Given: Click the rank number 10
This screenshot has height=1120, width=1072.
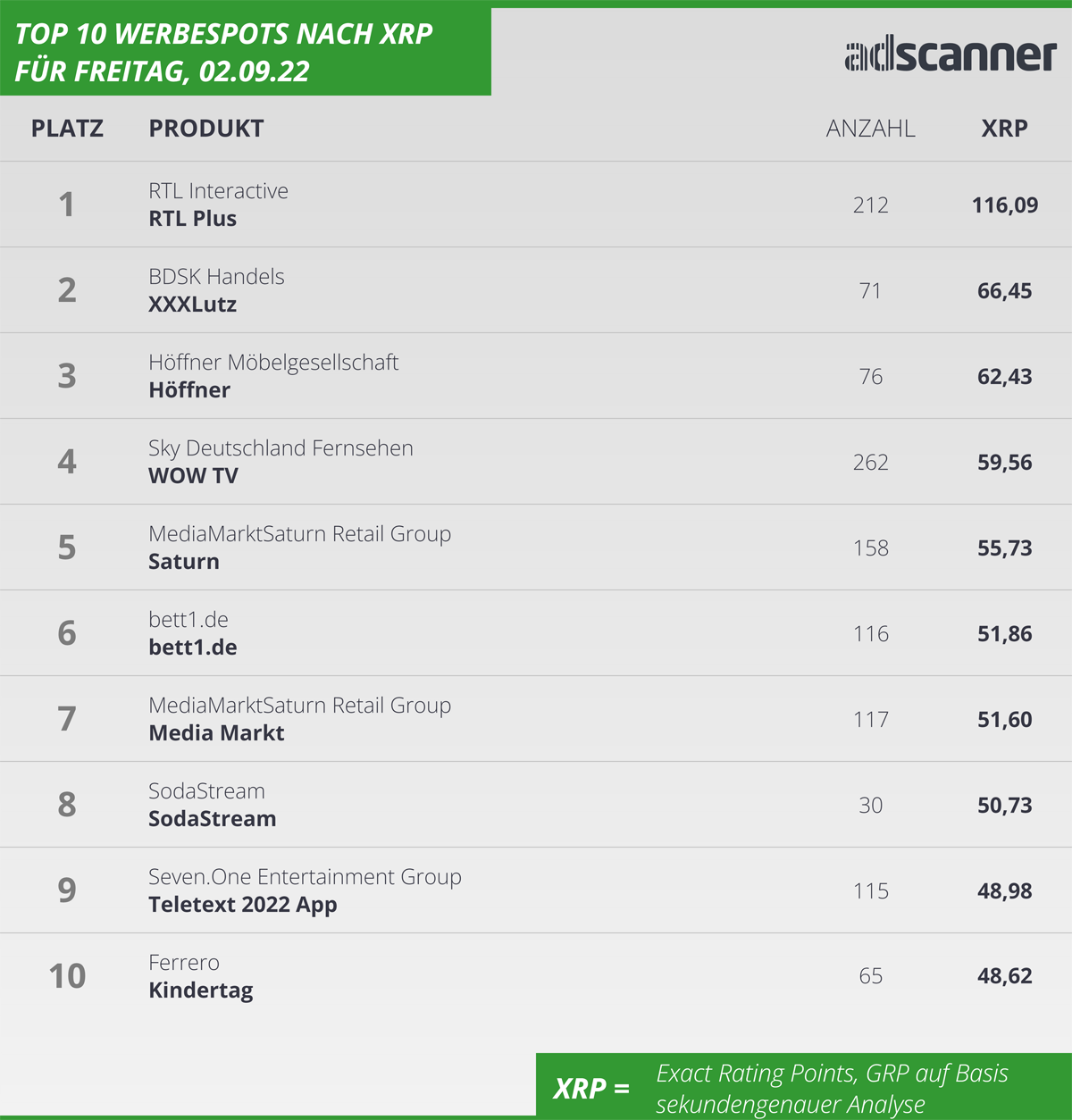Looking at the screenshot, I should [67, 976].
